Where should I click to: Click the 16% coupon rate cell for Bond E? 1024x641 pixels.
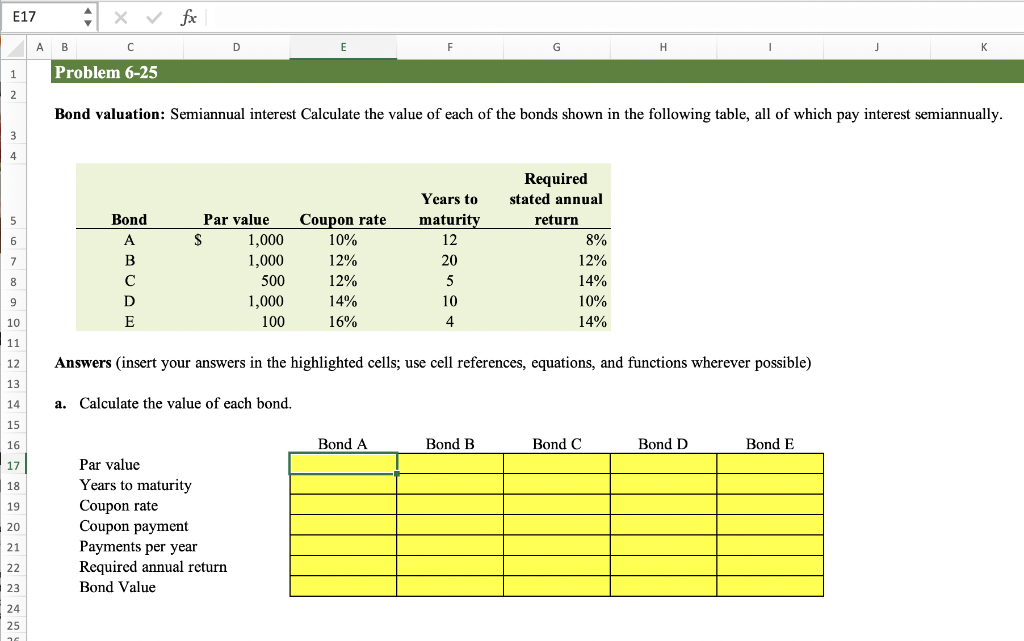[x=343, y=321]
